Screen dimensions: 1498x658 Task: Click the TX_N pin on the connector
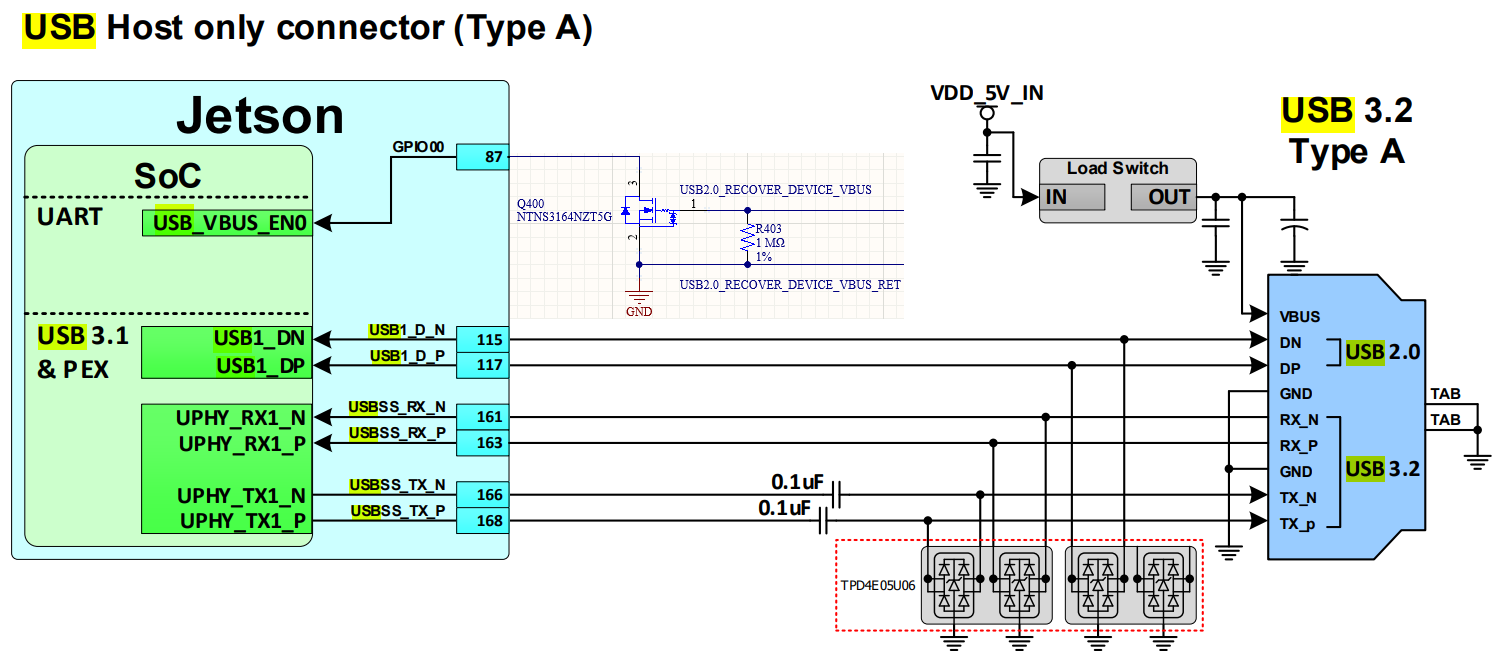click(1298, 497)
